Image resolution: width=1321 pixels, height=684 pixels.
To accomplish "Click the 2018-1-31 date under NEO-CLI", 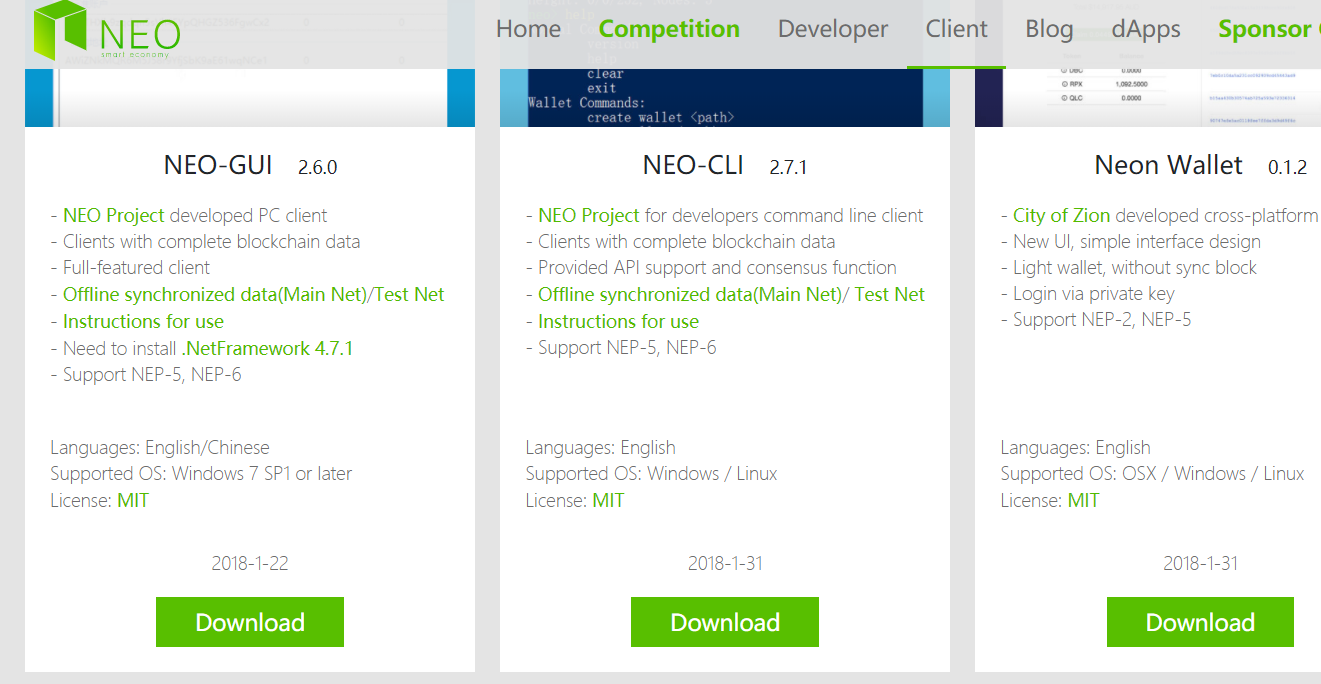I will click(x=725, y=563).
